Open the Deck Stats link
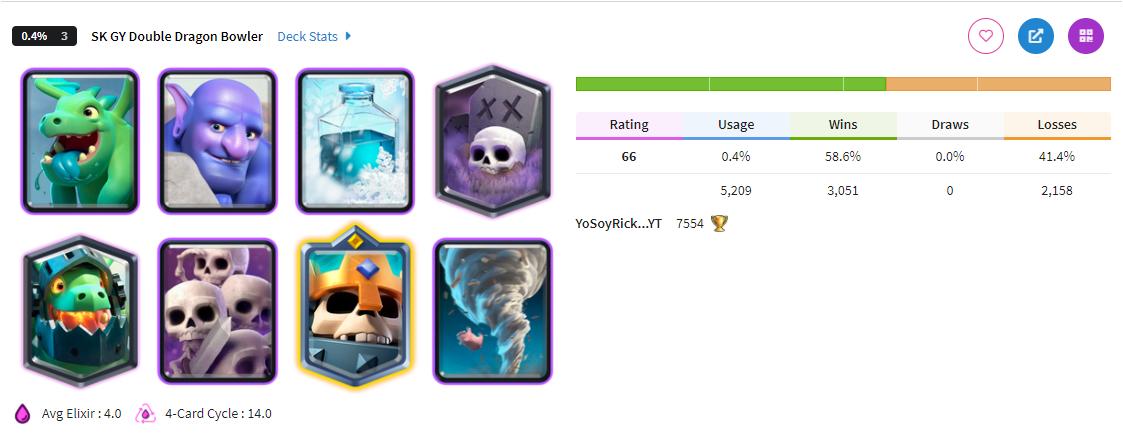Viewport: 1123px width, 438px height. 307,36
